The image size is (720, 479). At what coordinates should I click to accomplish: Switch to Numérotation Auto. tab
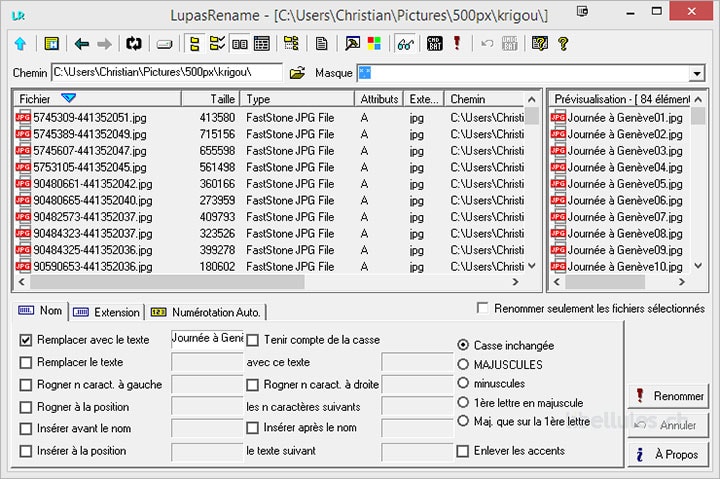(x=206, y=312)
